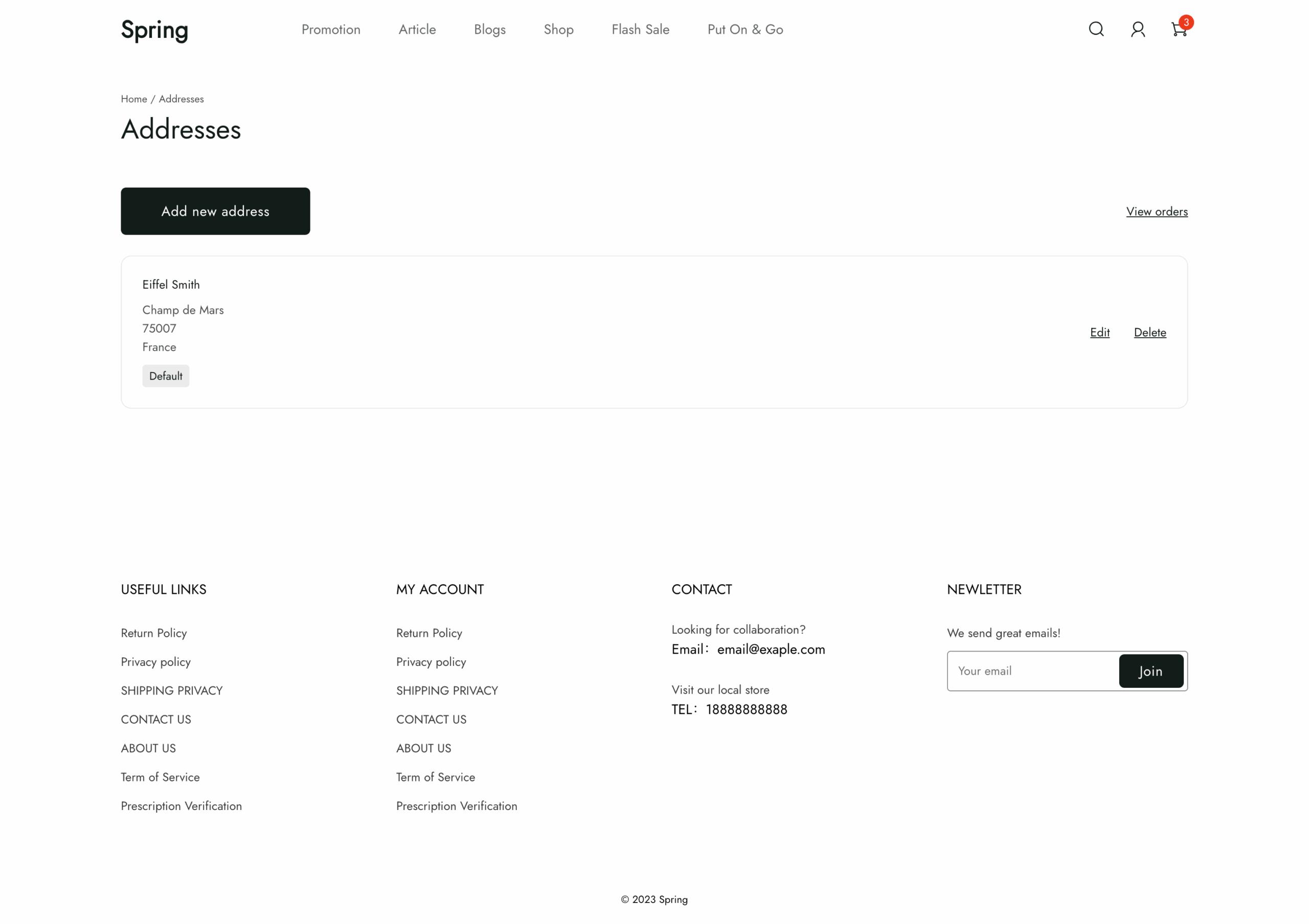Click the Spring logo
This screenshot has height=924, width=1309.
(154, 30)
